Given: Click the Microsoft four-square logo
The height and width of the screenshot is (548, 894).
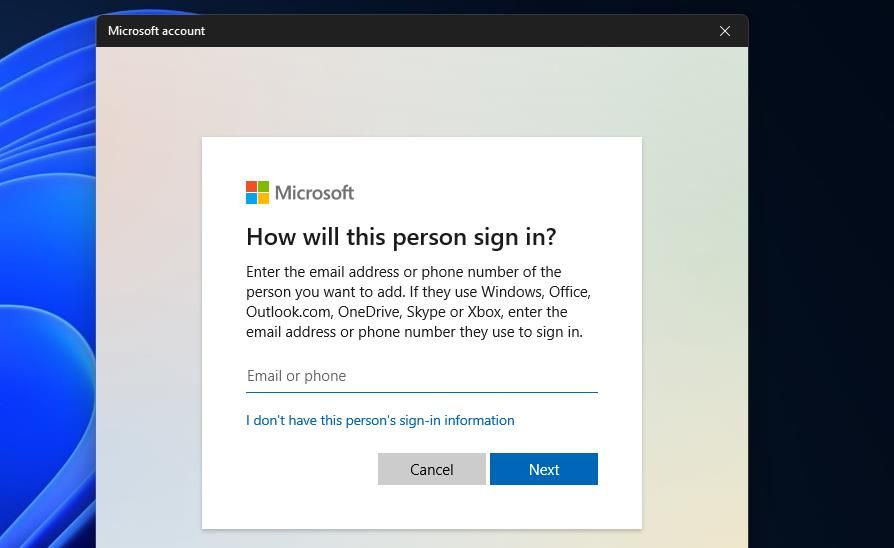Looking at the screenshot, I should click(x=257, y=193).
